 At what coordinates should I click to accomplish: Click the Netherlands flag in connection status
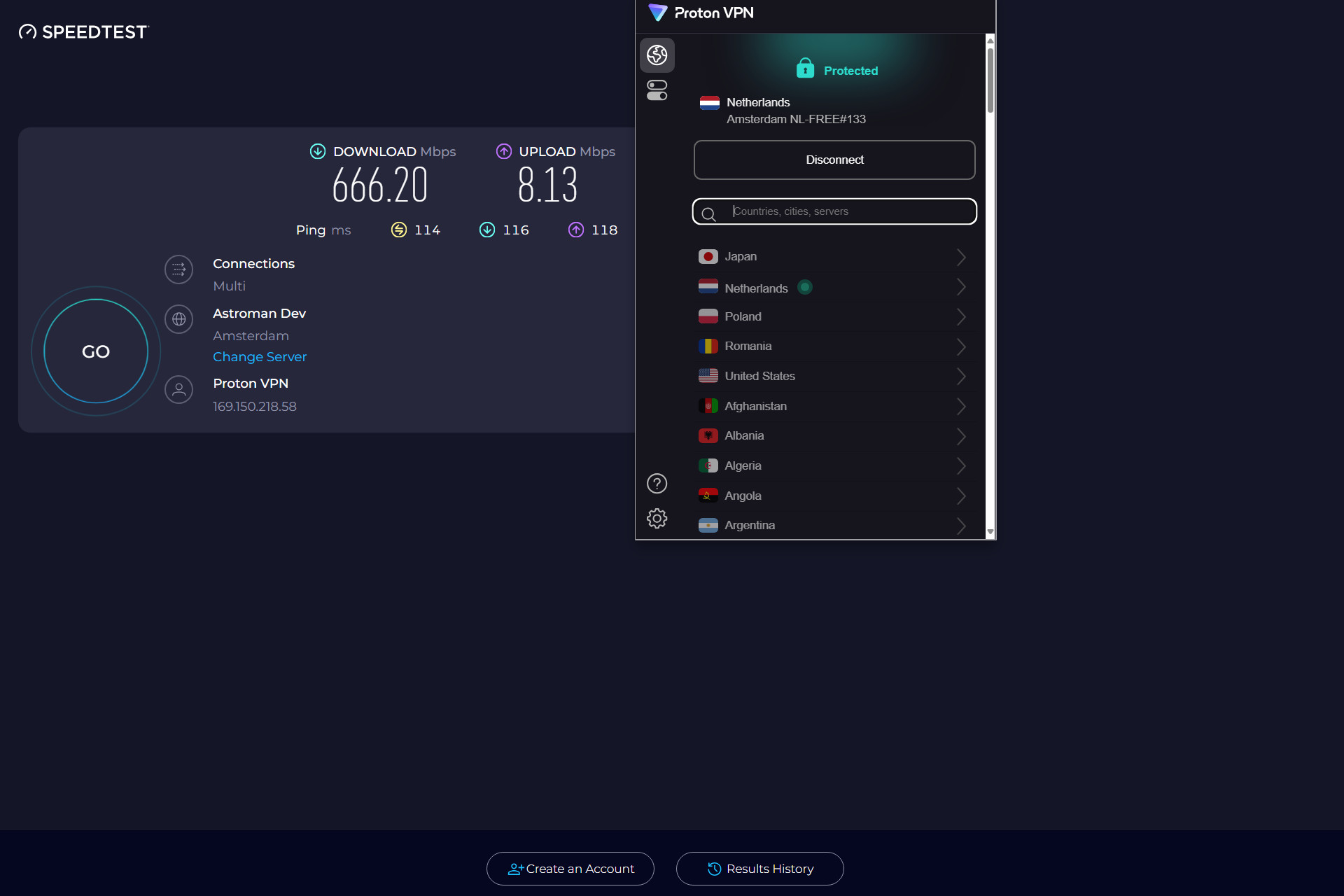[710, 103]
